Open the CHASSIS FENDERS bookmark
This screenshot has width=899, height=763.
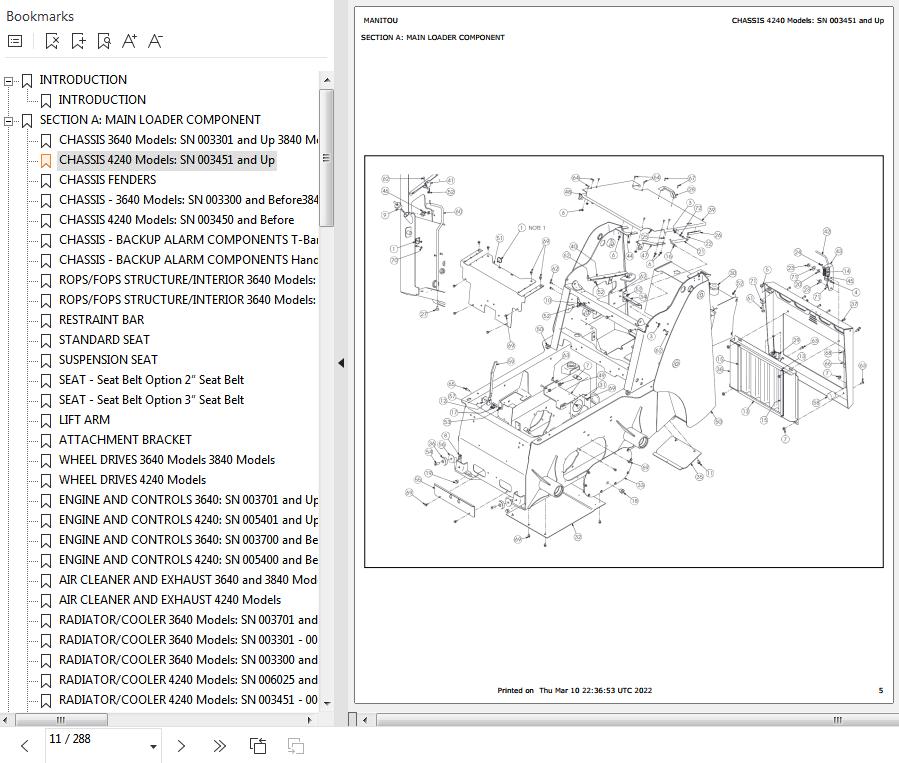tap(107, 180)
